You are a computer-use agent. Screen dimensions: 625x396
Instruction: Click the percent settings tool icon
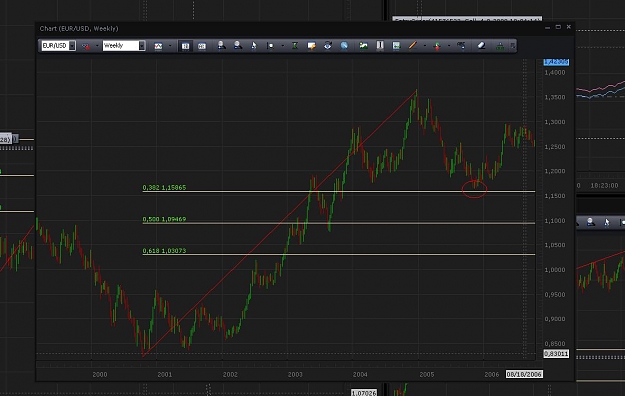(x=461, y=46)
